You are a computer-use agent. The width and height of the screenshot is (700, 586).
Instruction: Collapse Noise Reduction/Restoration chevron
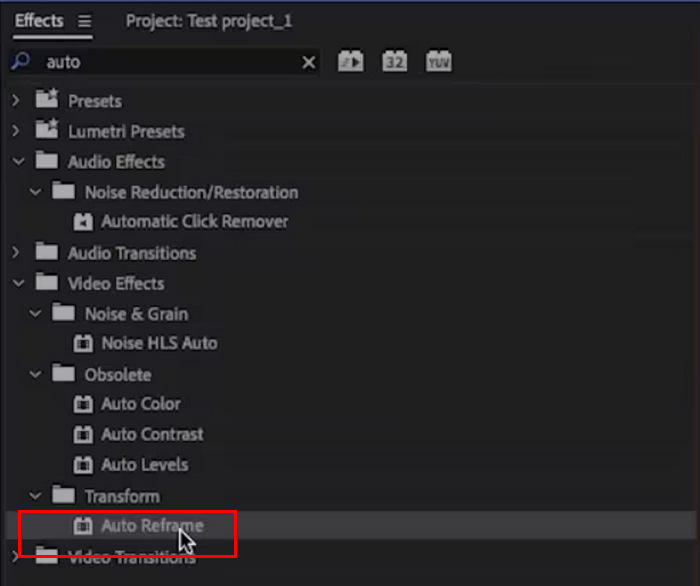click(x=35, y=192)
